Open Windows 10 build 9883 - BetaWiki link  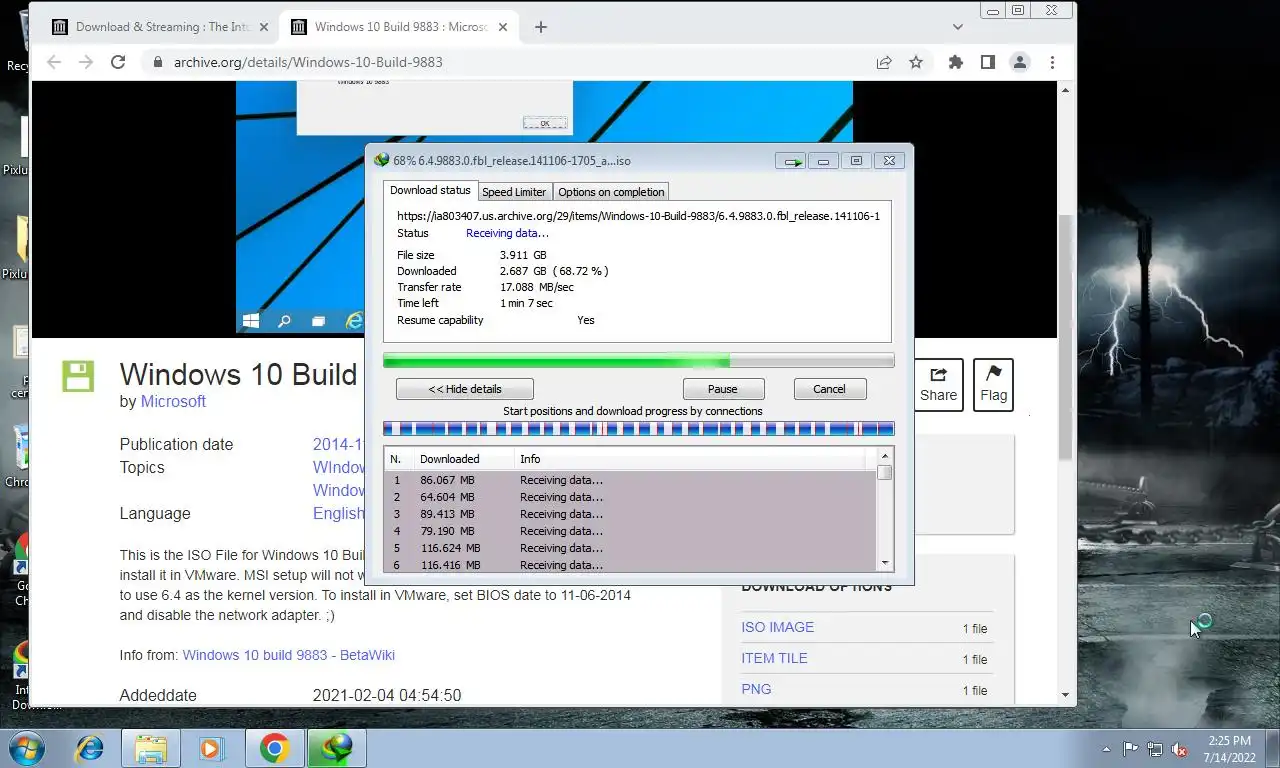pyautogui.click(x=288, y=655)
